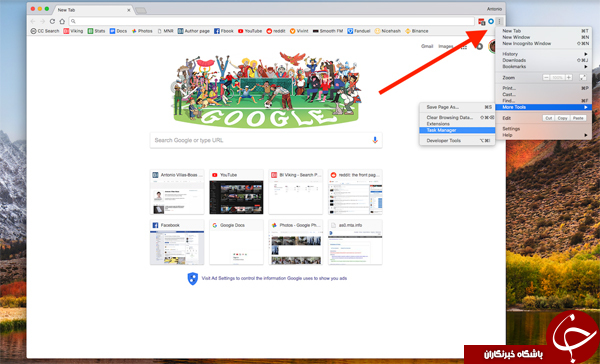Open a new tab with the blank tab button

click(140, 10)
